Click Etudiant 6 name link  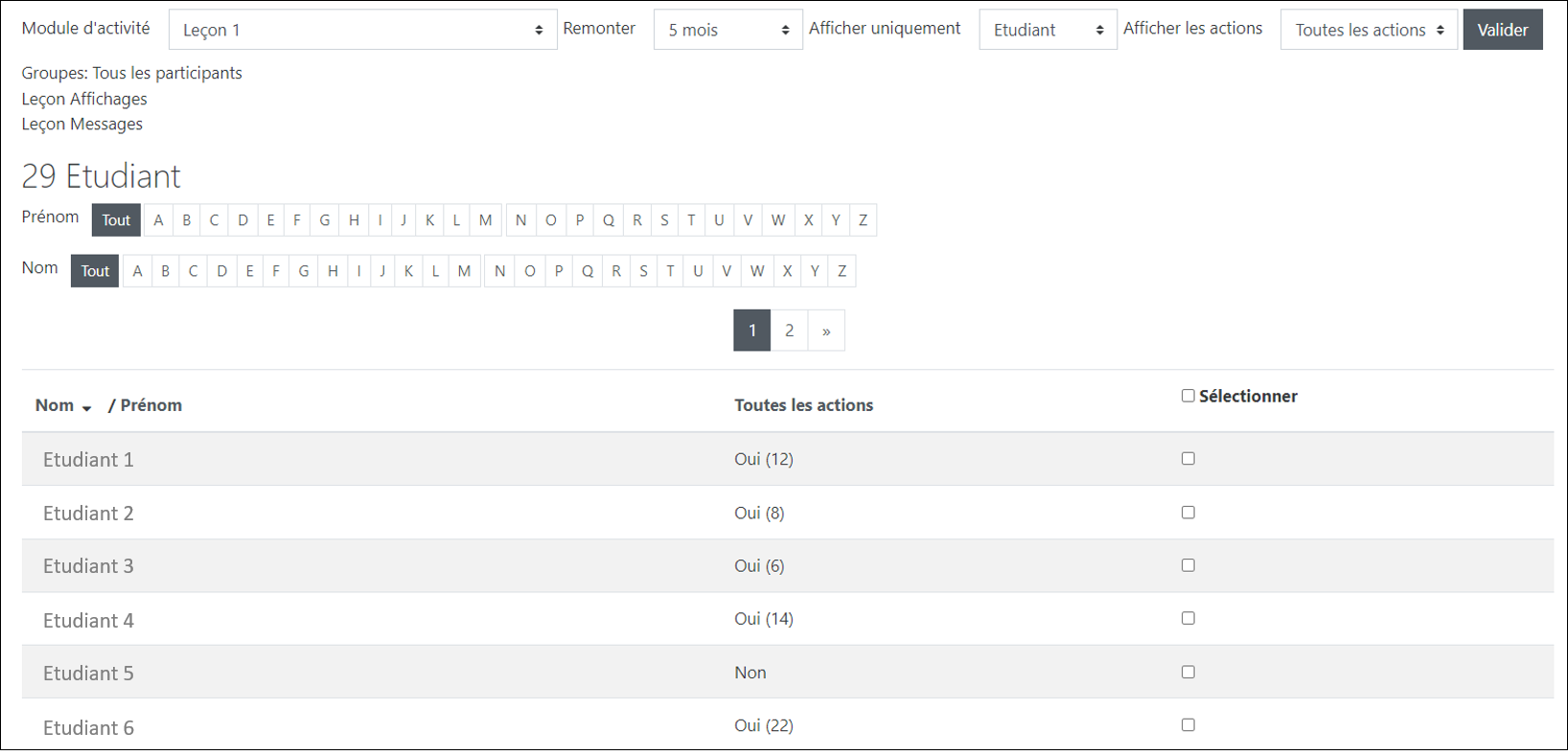tap(88, 727)
